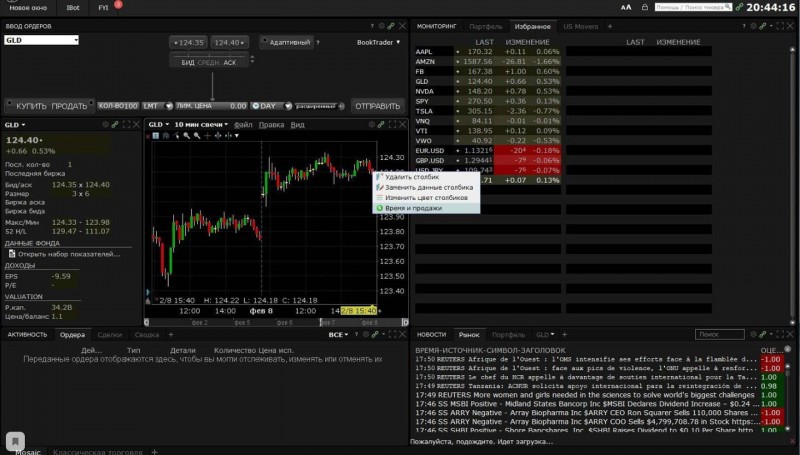Click Открыть набор показателей link
This screenshot has width=800, height=455.
tap(69, 254)
